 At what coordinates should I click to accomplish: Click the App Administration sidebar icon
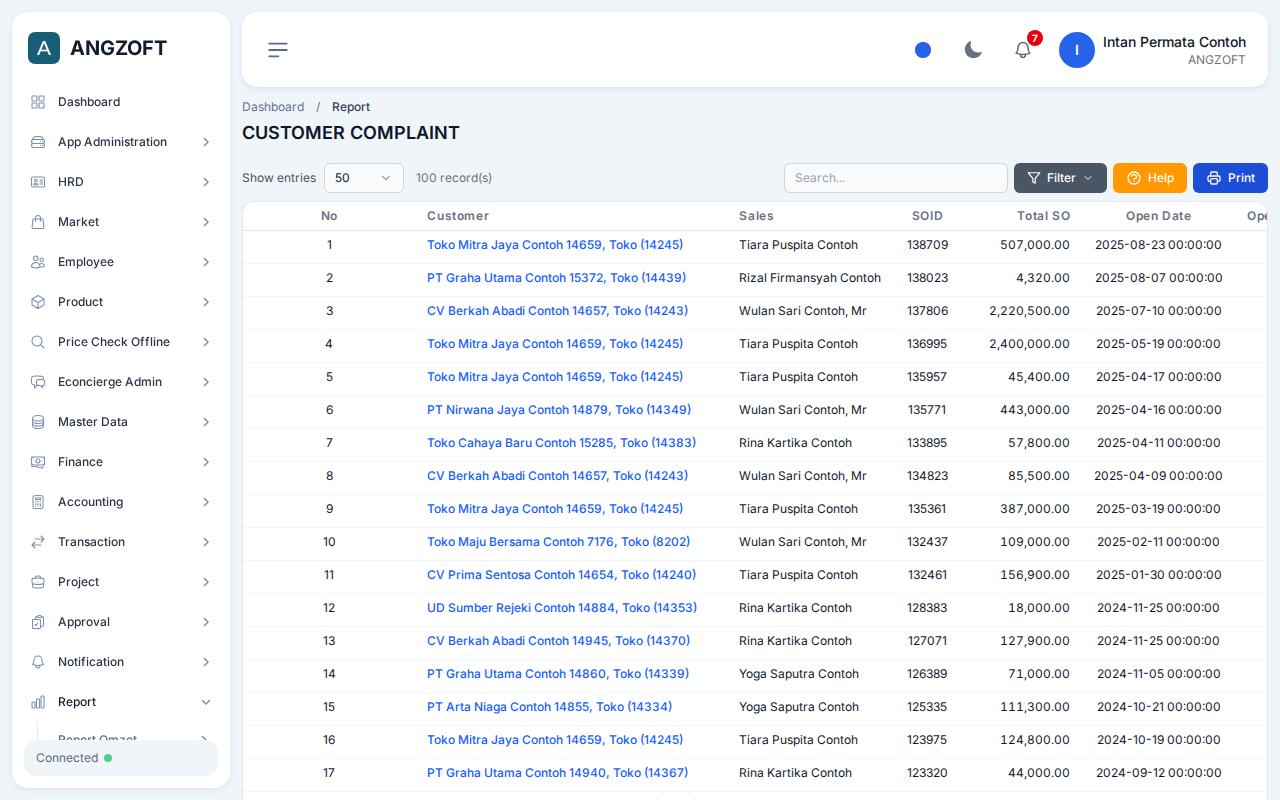coord(38,142)
